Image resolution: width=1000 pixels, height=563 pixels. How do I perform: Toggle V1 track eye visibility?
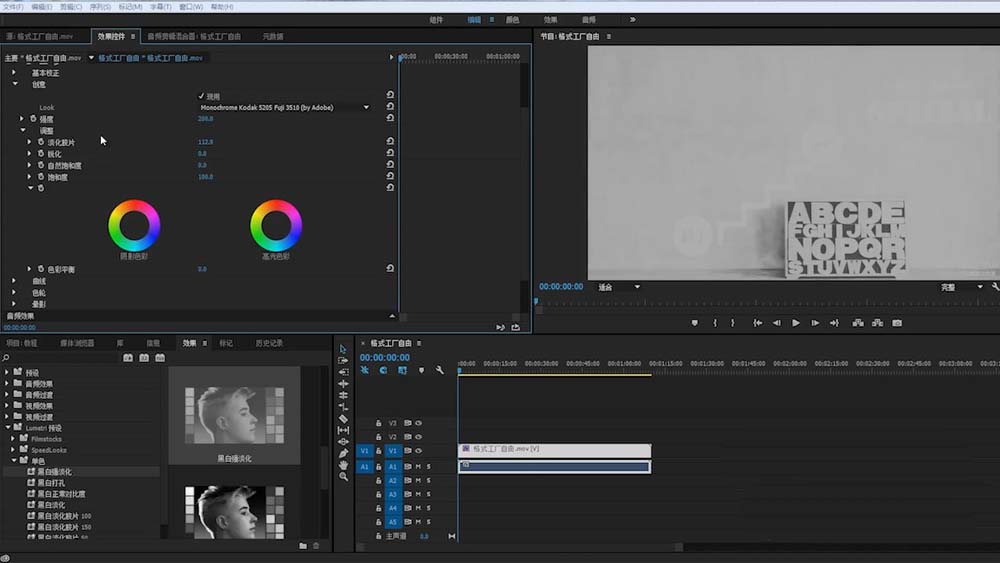(x=419, y=451)
